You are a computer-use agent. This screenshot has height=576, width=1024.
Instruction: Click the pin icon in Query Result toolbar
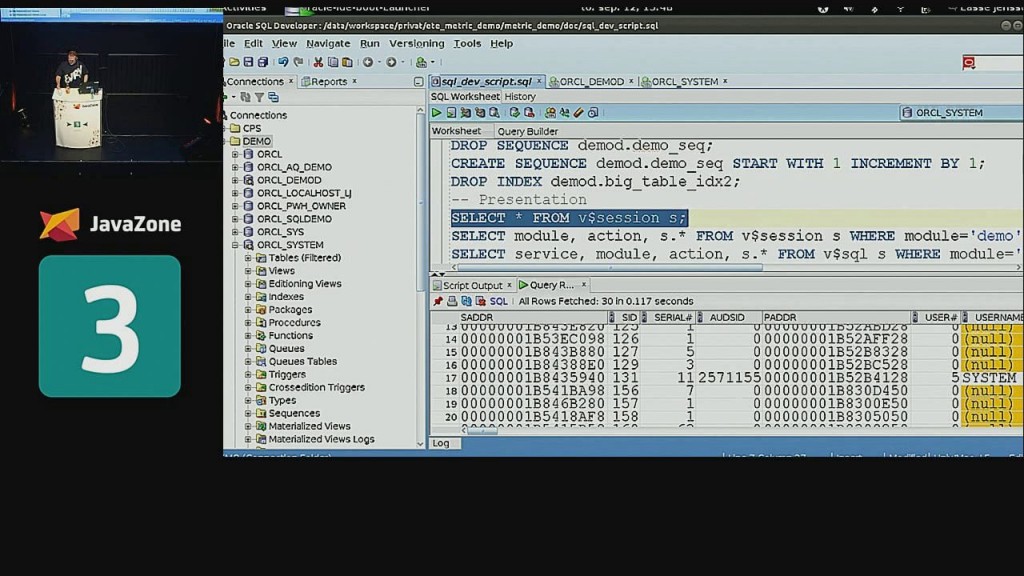pyautogui.click(x=438, y=301)
